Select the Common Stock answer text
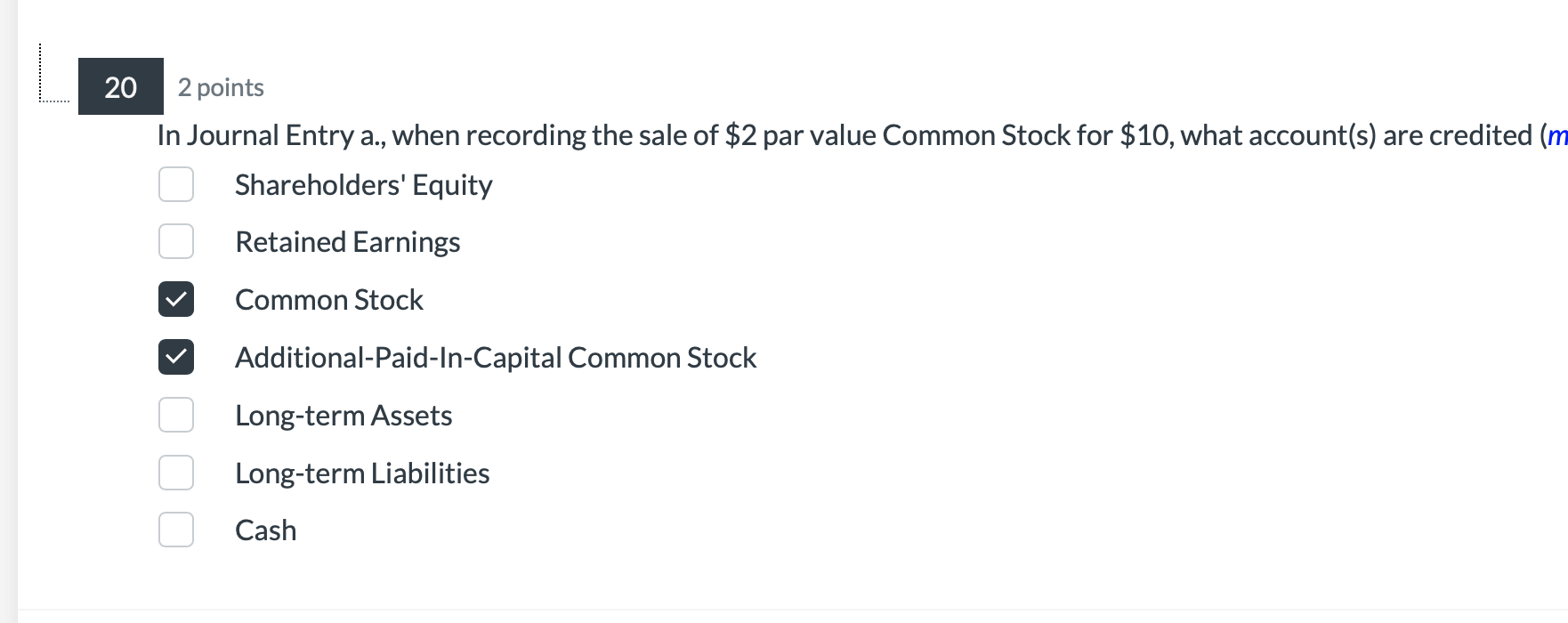This screenshot has width=1568, height=623. (329, 299)
